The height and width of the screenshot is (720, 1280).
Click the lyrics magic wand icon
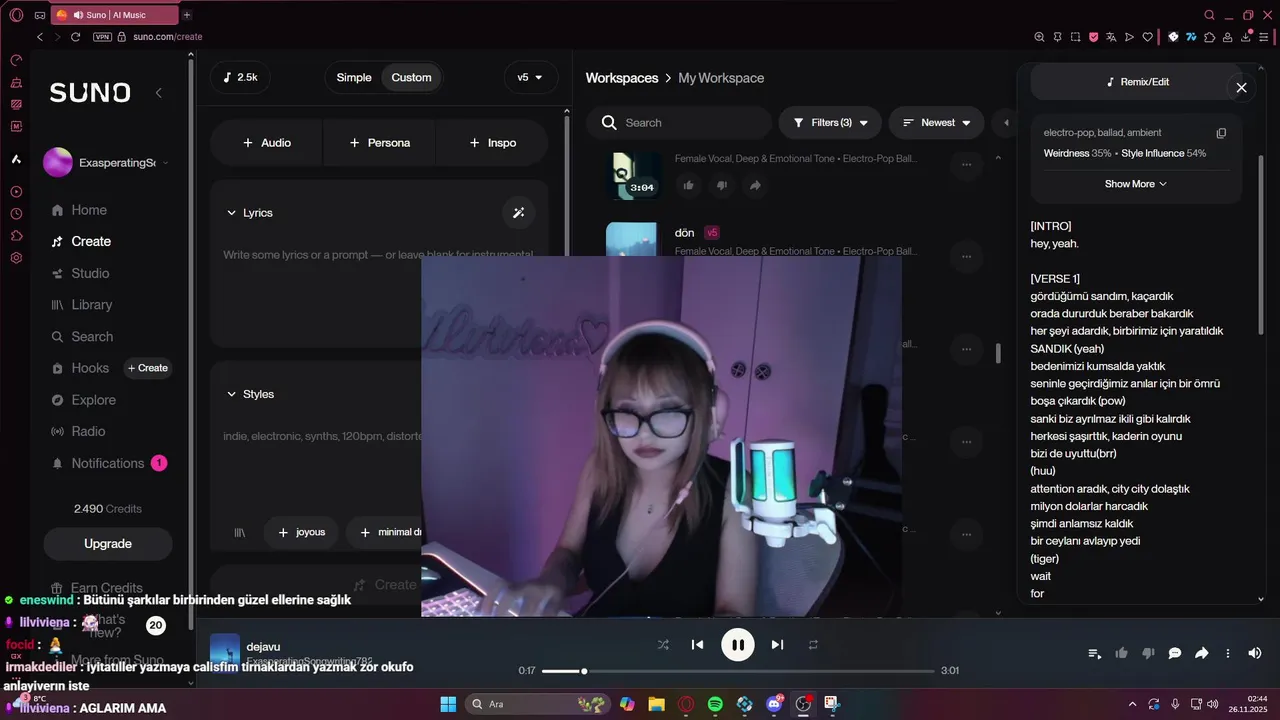point(518,213)
